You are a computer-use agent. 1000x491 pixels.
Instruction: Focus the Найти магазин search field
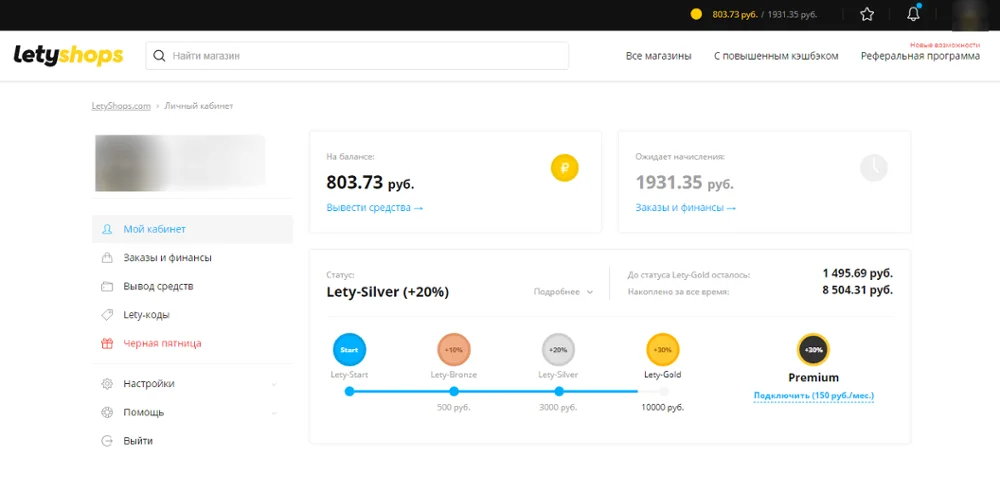pos(357,56)
